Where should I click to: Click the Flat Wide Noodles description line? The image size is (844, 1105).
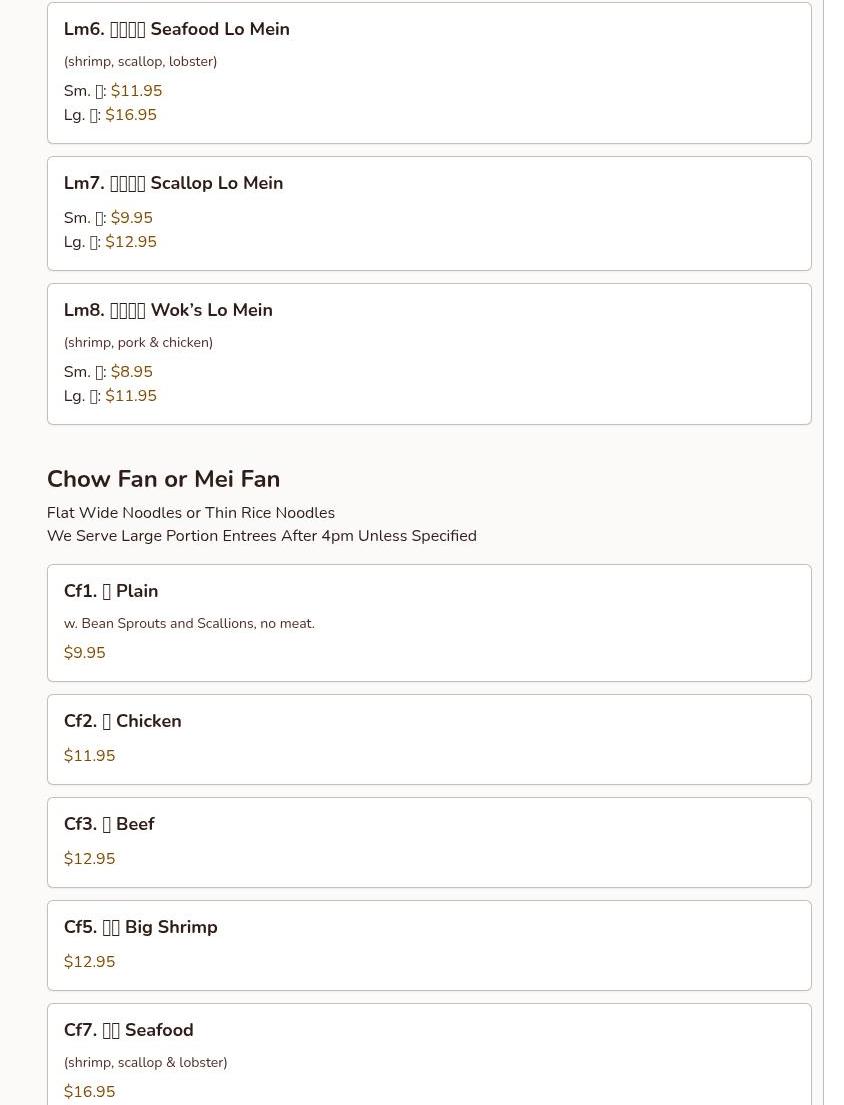tap(191, 513)
